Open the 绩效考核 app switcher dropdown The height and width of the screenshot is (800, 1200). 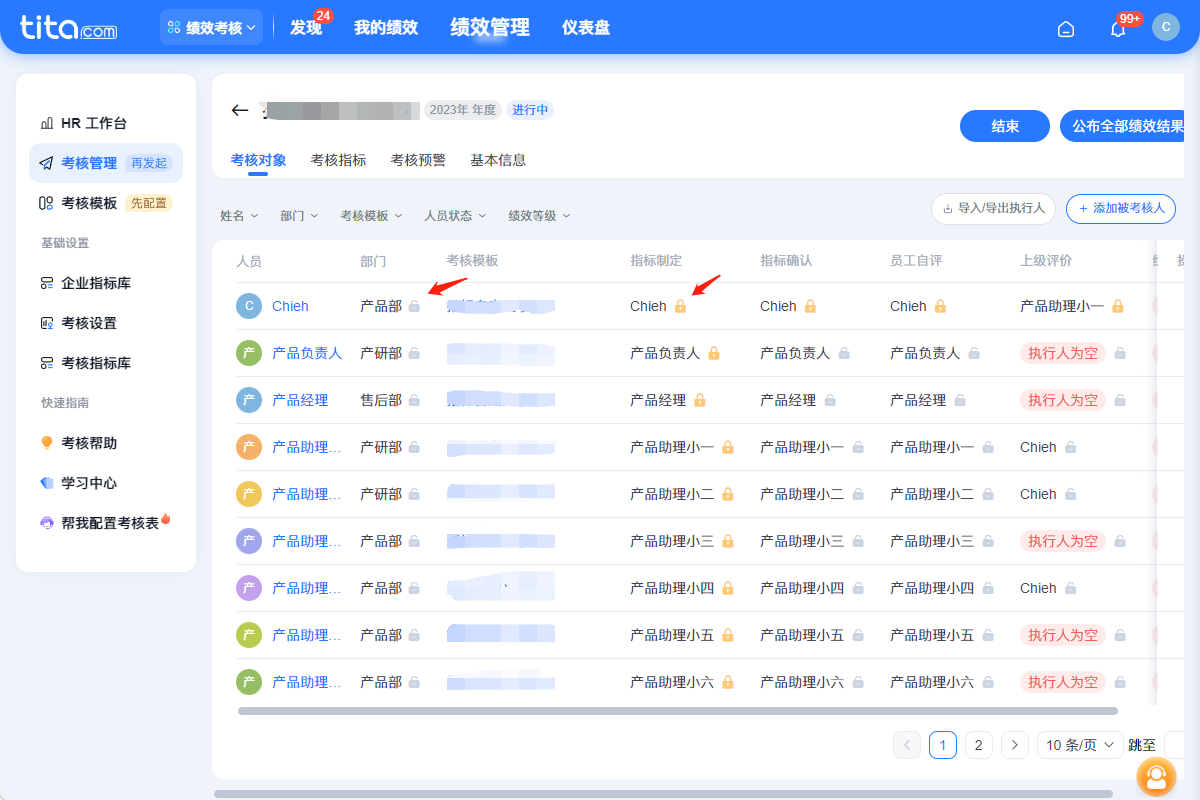(211, 27)
